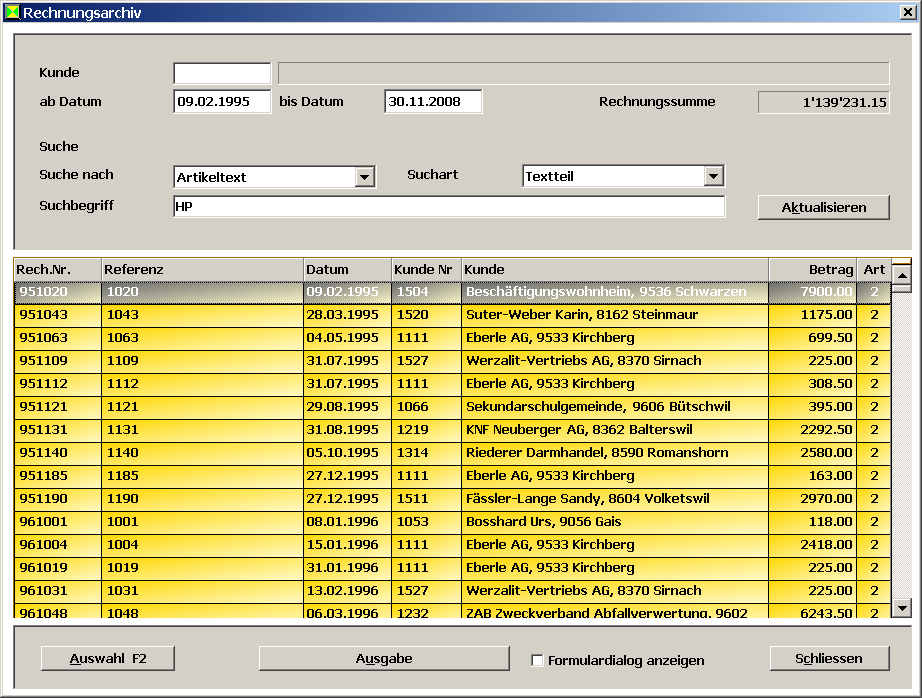Click the bis Datum field

(x=433, y=101)
